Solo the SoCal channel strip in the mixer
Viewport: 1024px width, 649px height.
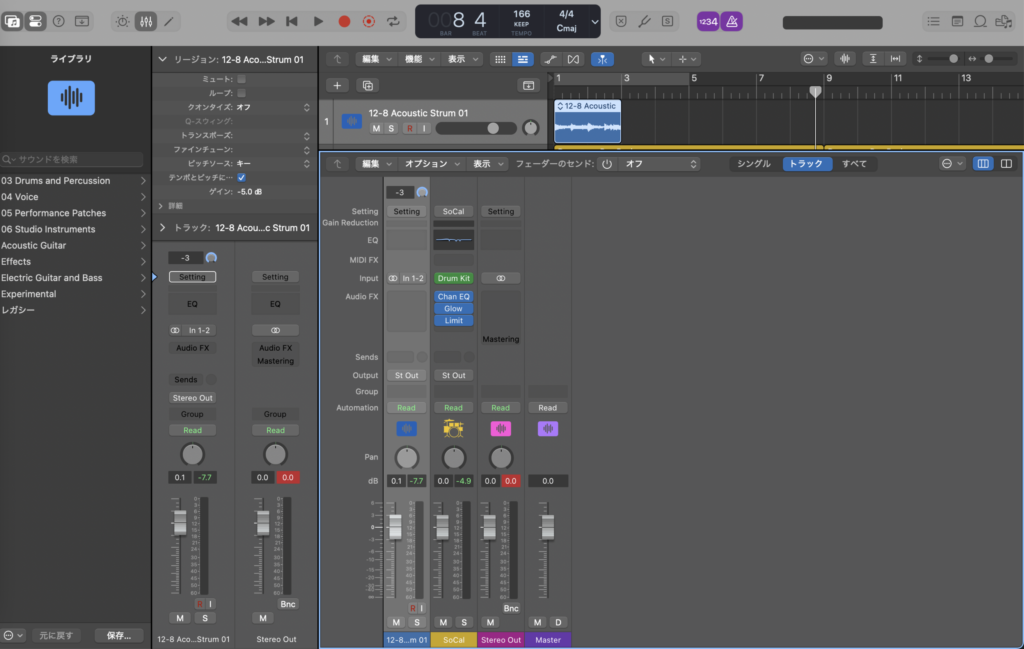tap(463, 622)
